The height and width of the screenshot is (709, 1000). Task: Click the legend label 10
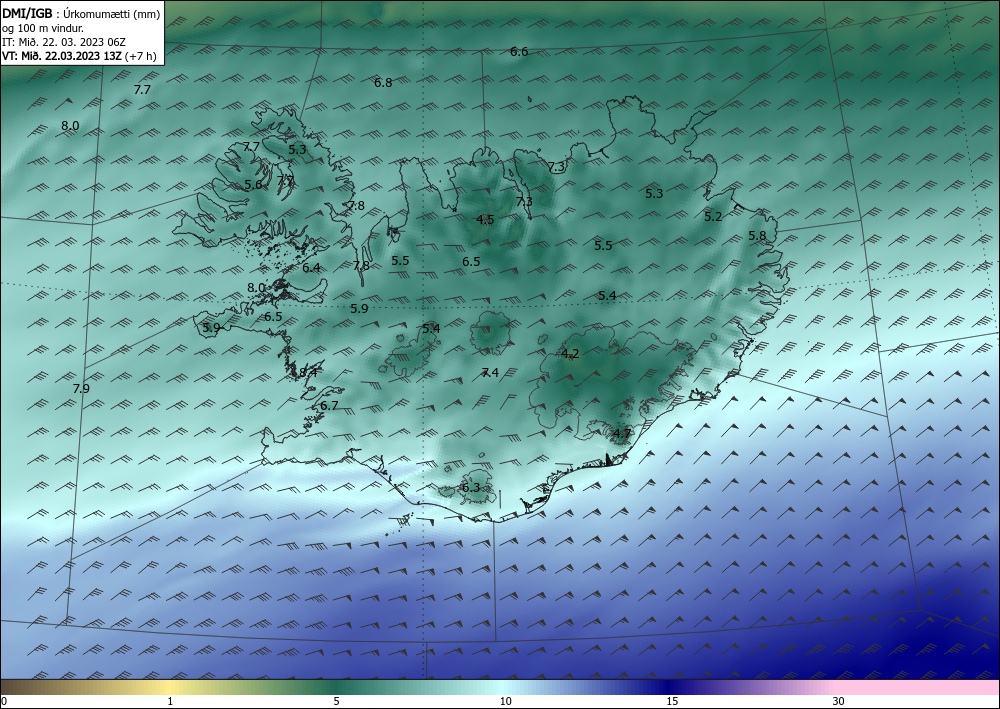click(x=505, y=701)
